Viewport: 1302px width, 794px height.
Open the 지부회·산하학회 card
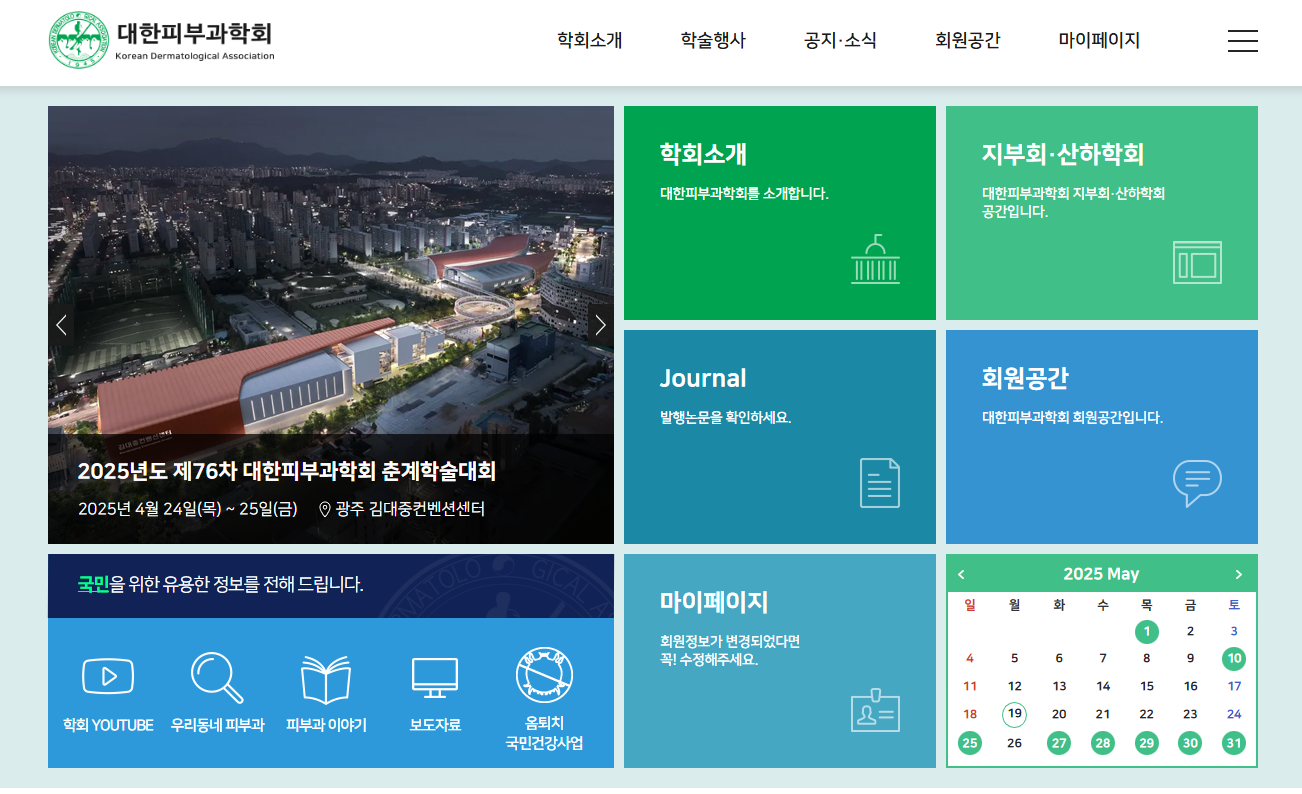click(1101, 212)
